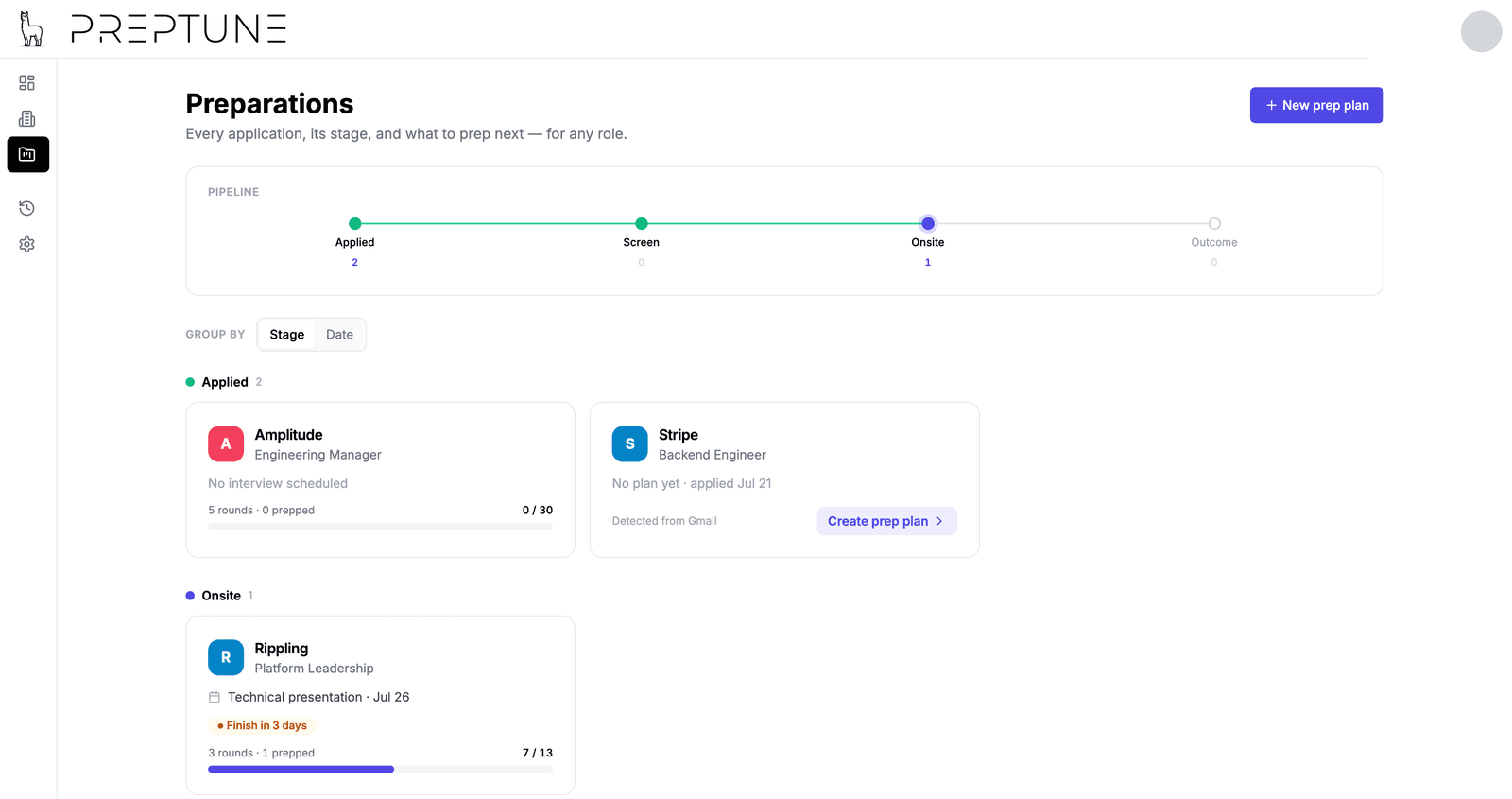Click '5 rounds · 0 prepped' text
The image size is (1512, 799).
tap(262, 510)
